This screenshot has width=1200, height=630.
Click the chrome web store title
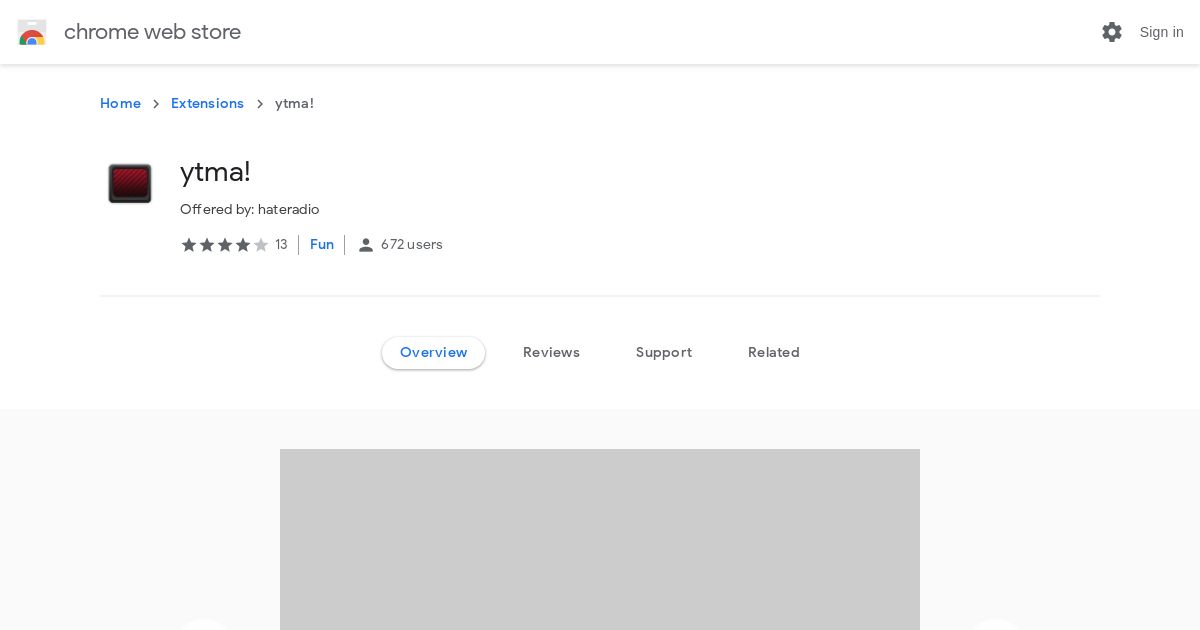152,32
